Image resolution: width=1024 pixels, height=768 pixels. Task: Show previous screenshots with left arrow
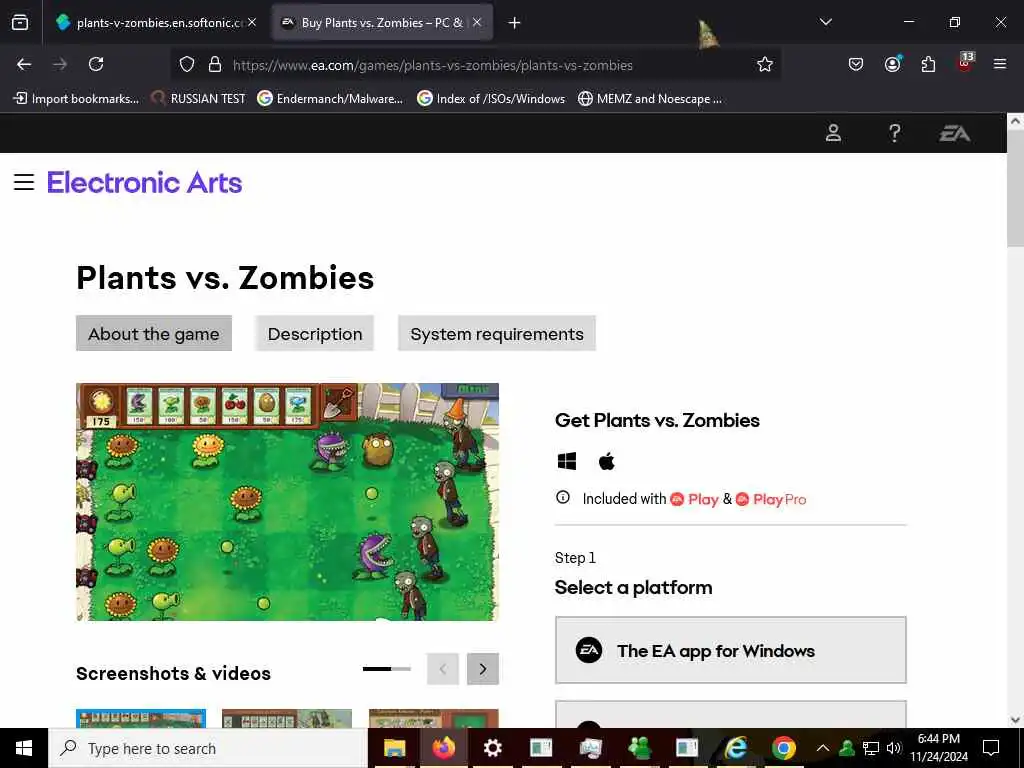pos(443,669)
